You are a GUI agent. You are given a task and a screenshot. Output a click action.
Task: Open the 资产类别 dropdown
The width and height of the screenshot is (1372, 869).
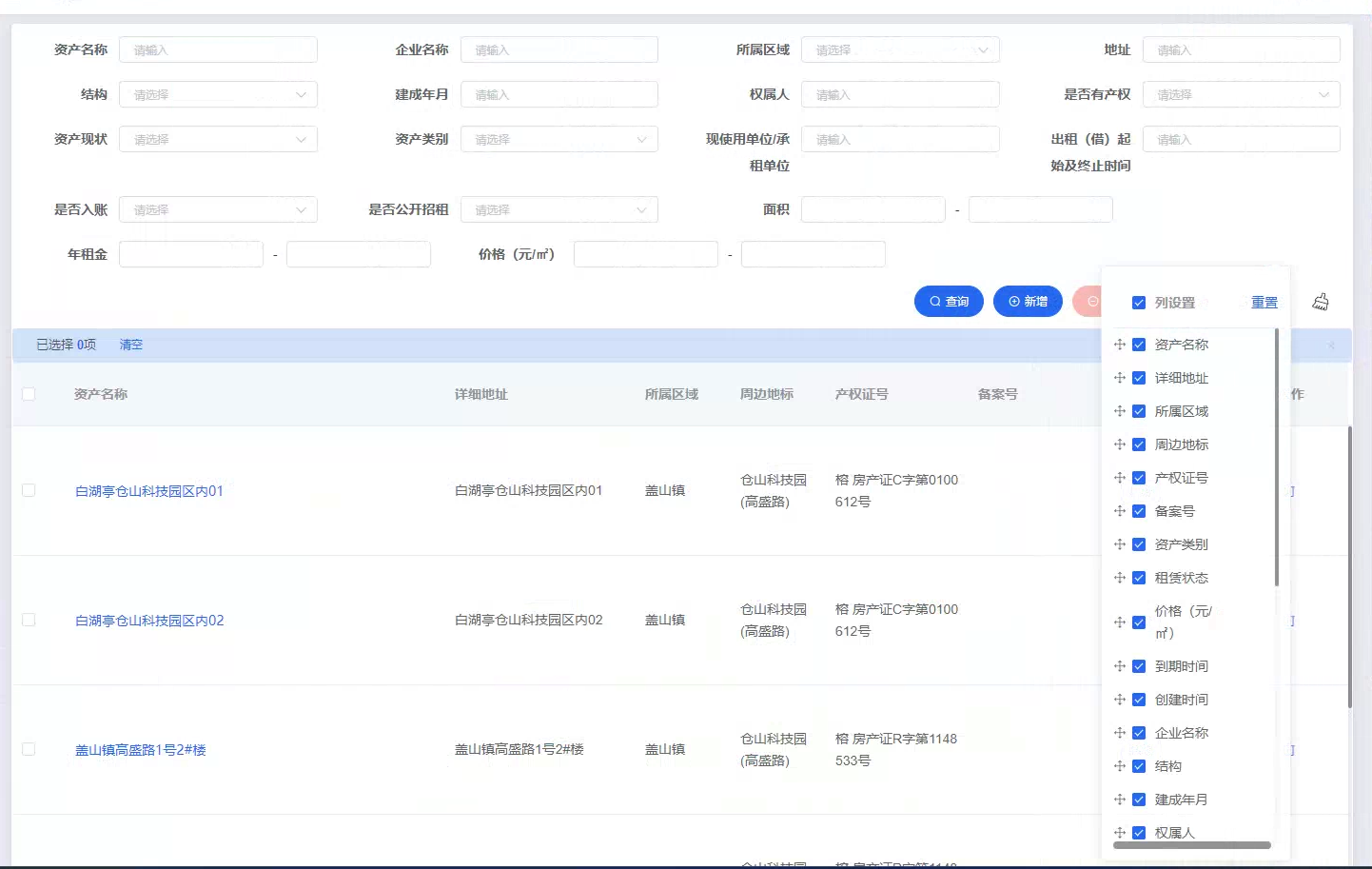pos(559,139)
